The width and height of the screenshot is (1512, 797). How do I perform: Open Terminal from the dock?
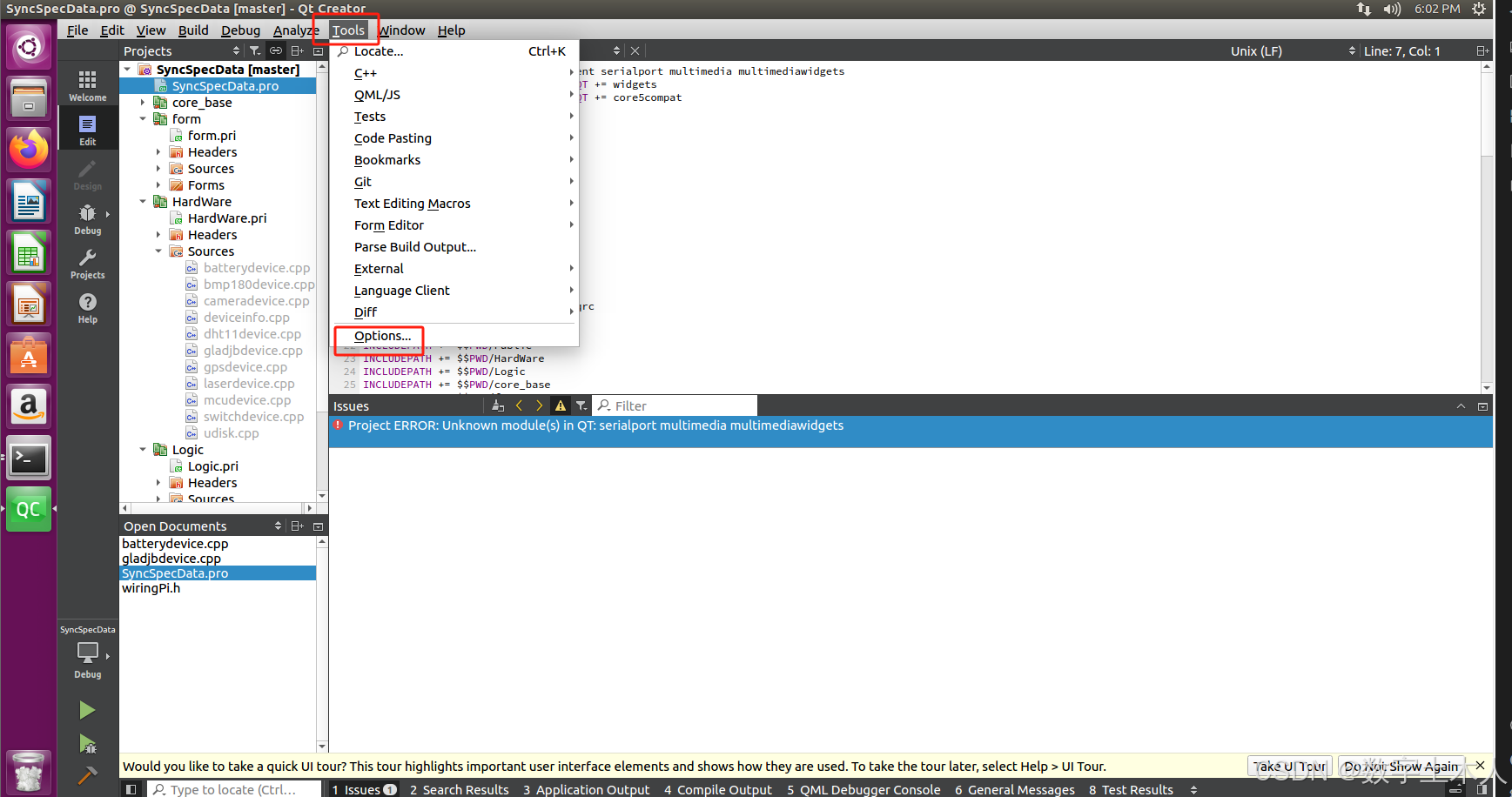(29, 458)
